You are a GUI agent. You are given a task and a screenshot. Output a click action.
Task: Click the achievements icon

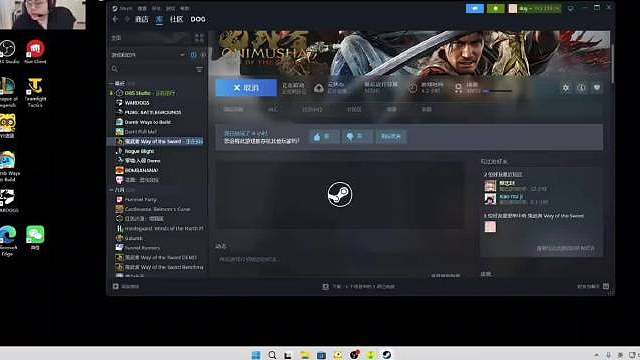pyautogui.click(x=458, y=88)
